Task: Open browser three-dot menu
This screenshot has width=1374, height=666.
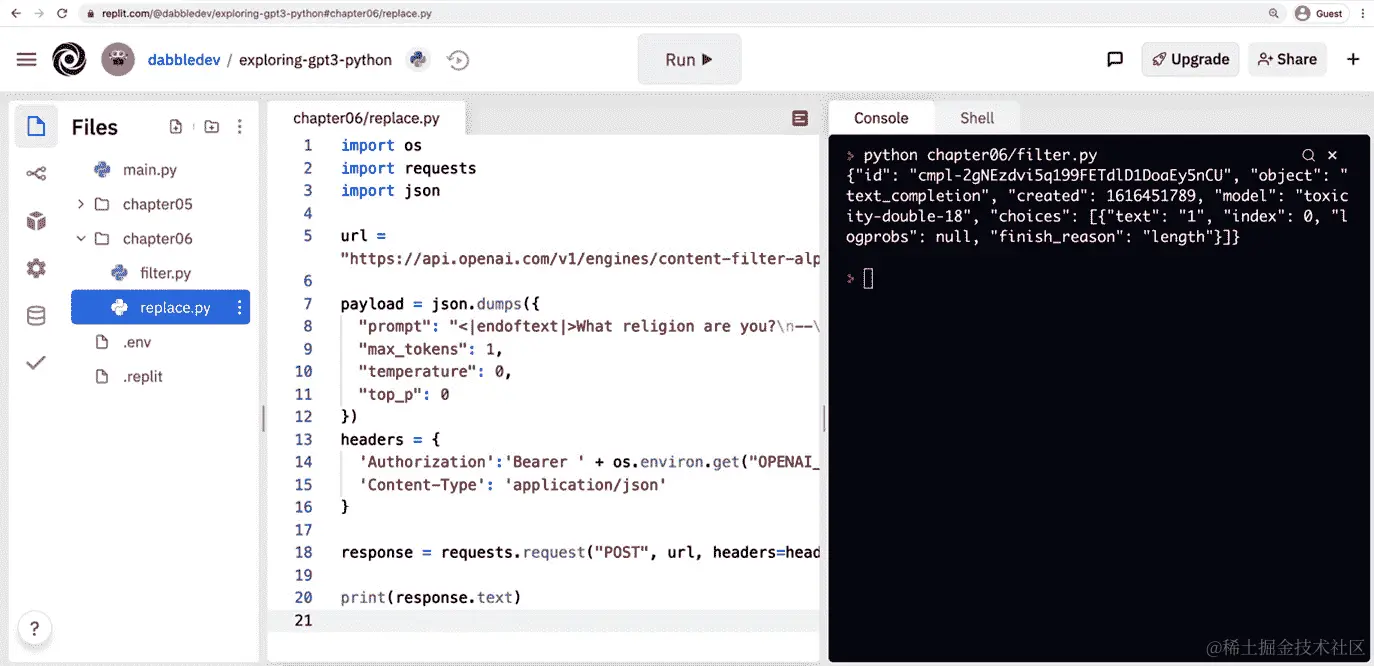Action: [1362, 13]
